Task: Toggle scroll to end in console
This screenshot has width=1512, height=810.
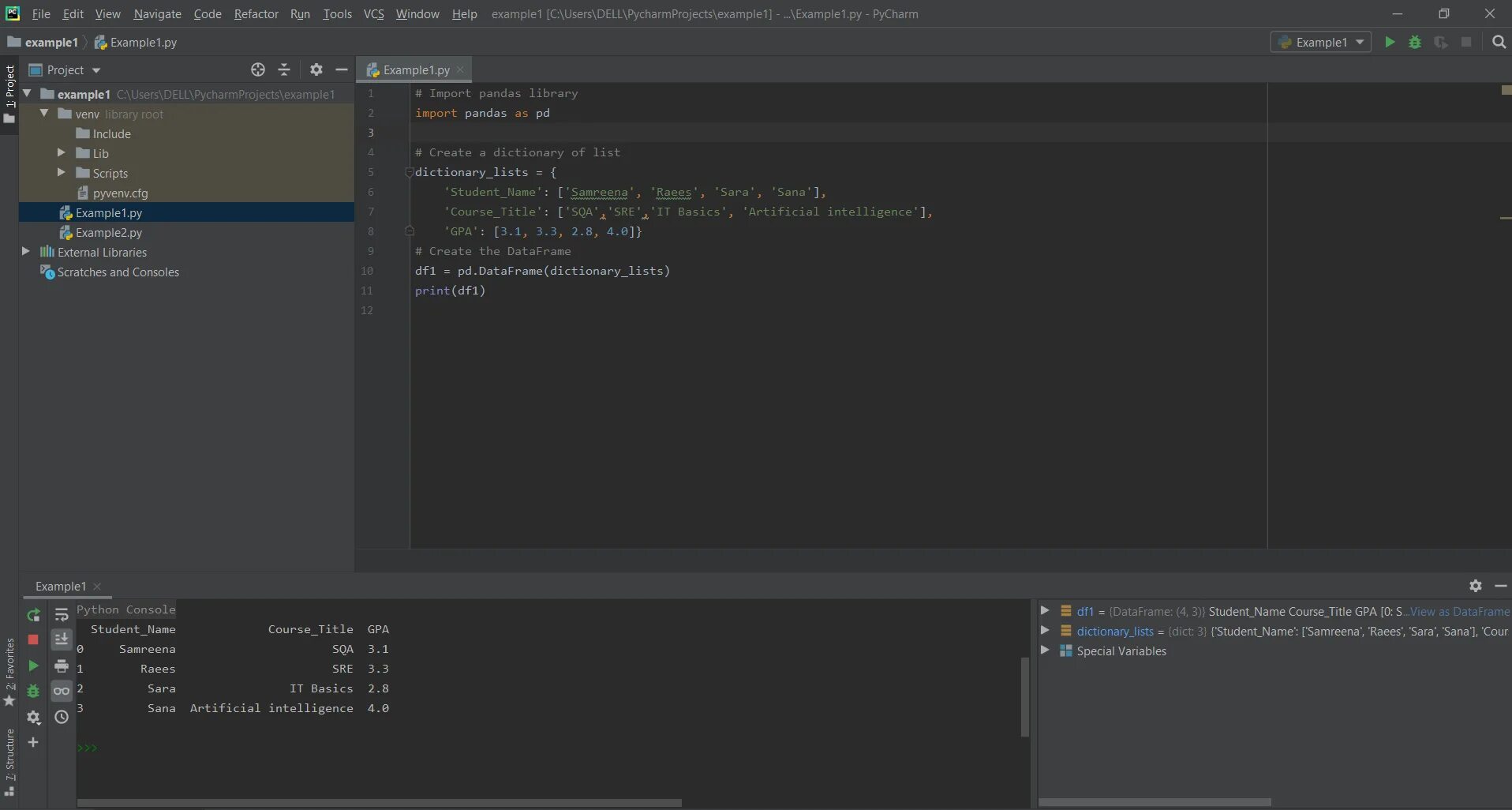Action: pos(62,639)
